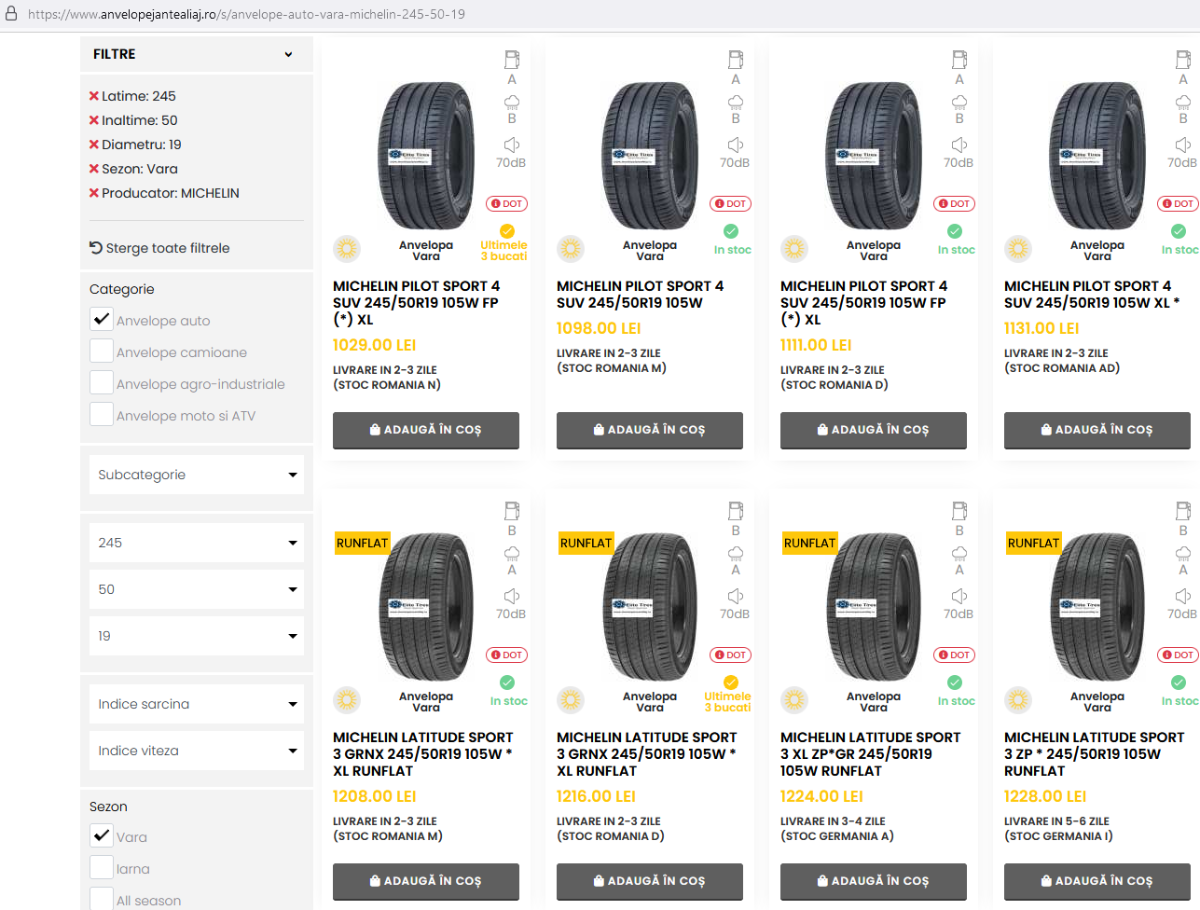This screenshot has height=910, width=1200.
Task: Remove the Inaltime: 50 filter with its red X
Action: coord(94,120)
